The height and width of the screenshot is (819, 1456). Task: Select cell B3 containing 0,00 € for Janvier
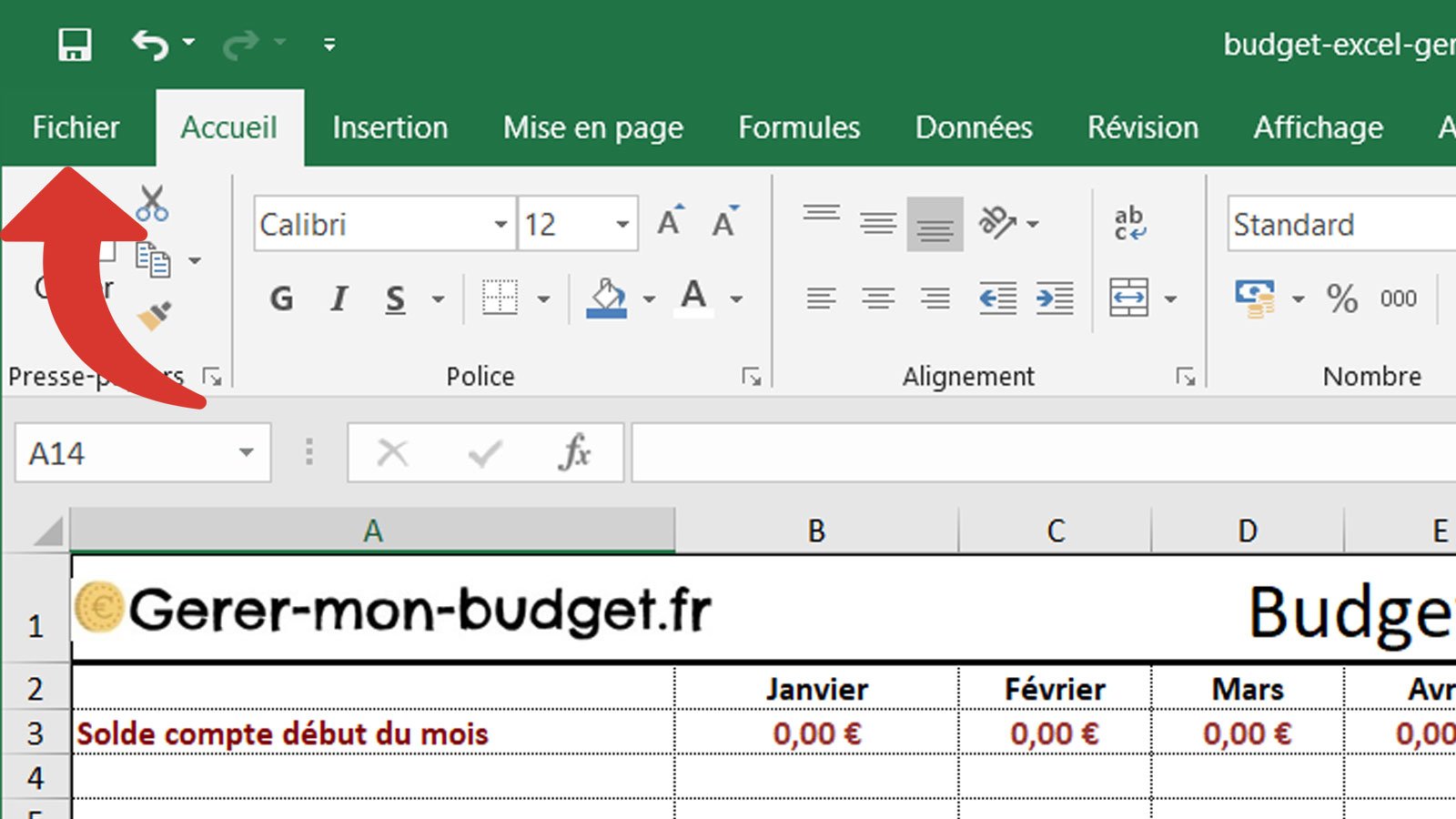816,733
